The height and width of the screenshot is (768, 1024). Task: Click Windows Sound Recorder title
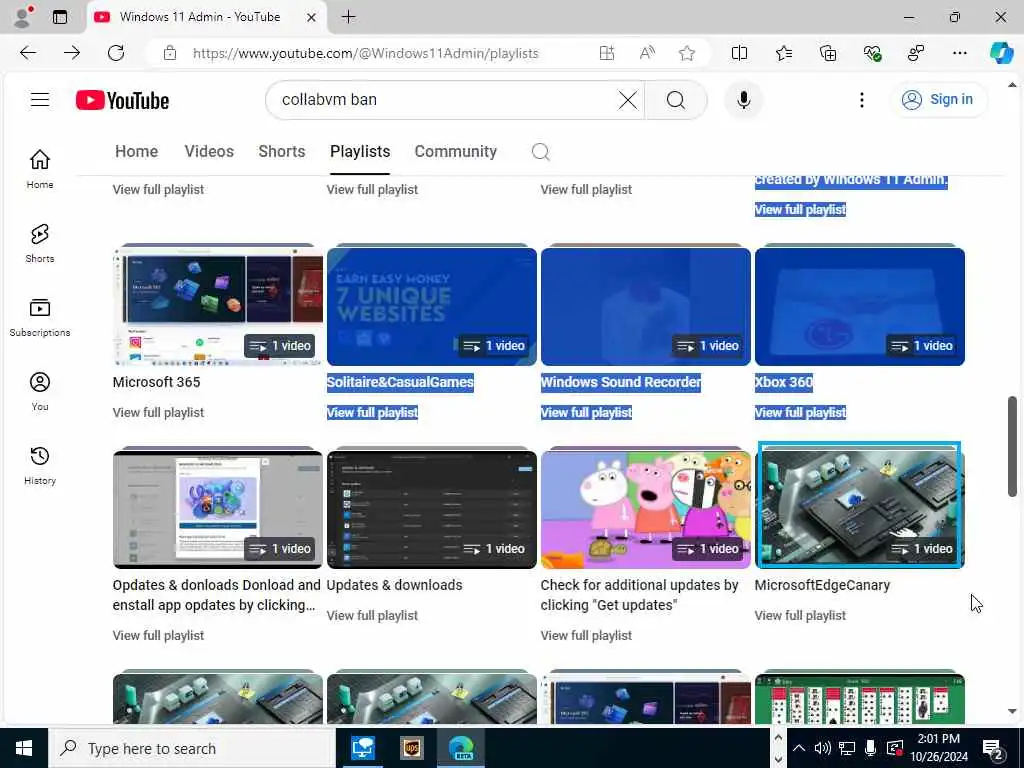pos(620,383)
